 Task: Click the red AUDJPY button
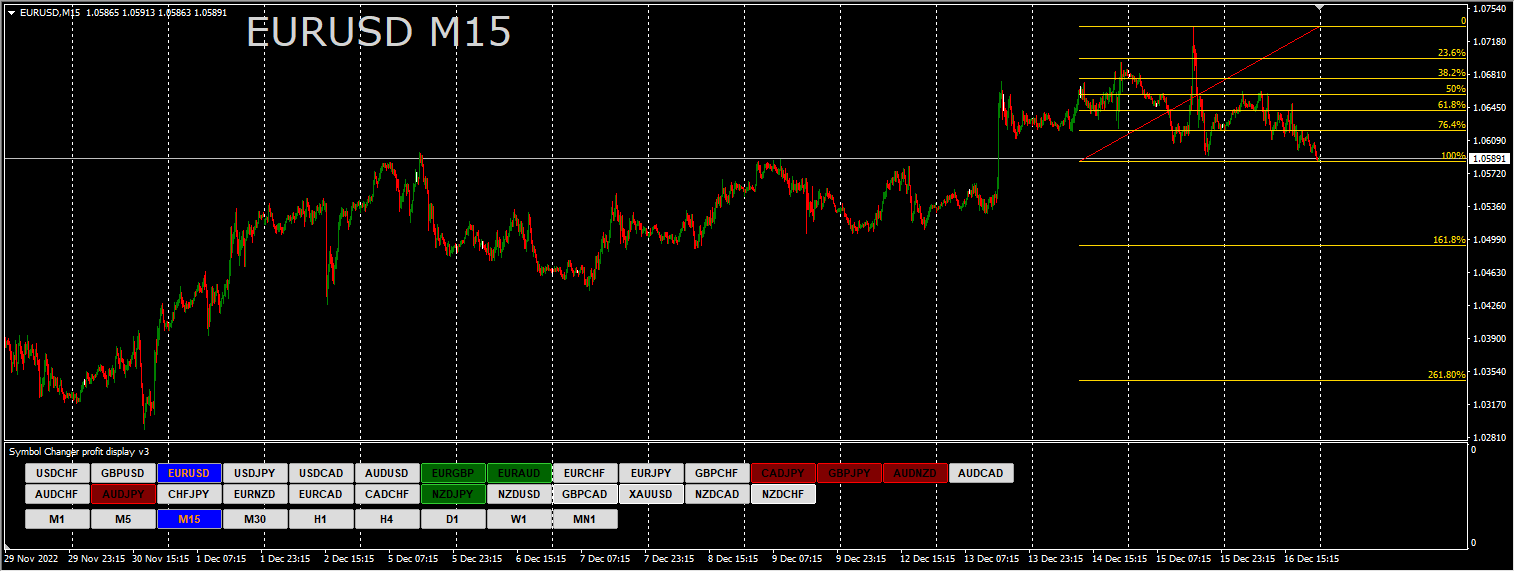(123, 494)
